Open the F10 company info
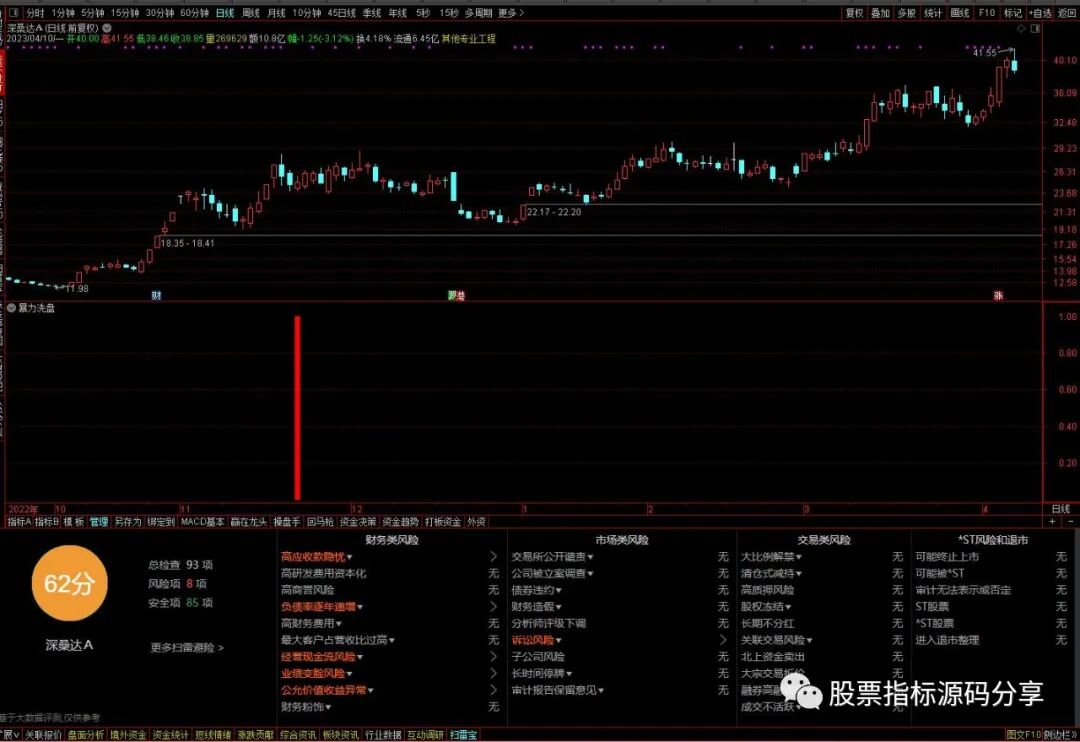 click(986, 12)
